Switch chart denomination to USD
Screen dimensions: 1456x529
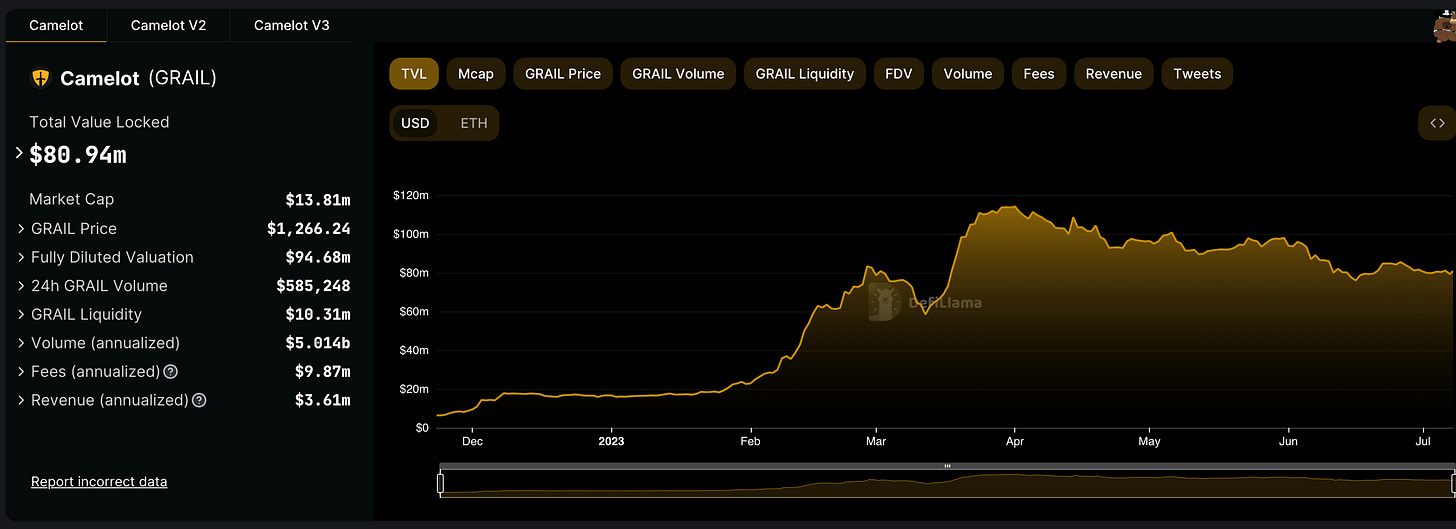coord(415,123)
